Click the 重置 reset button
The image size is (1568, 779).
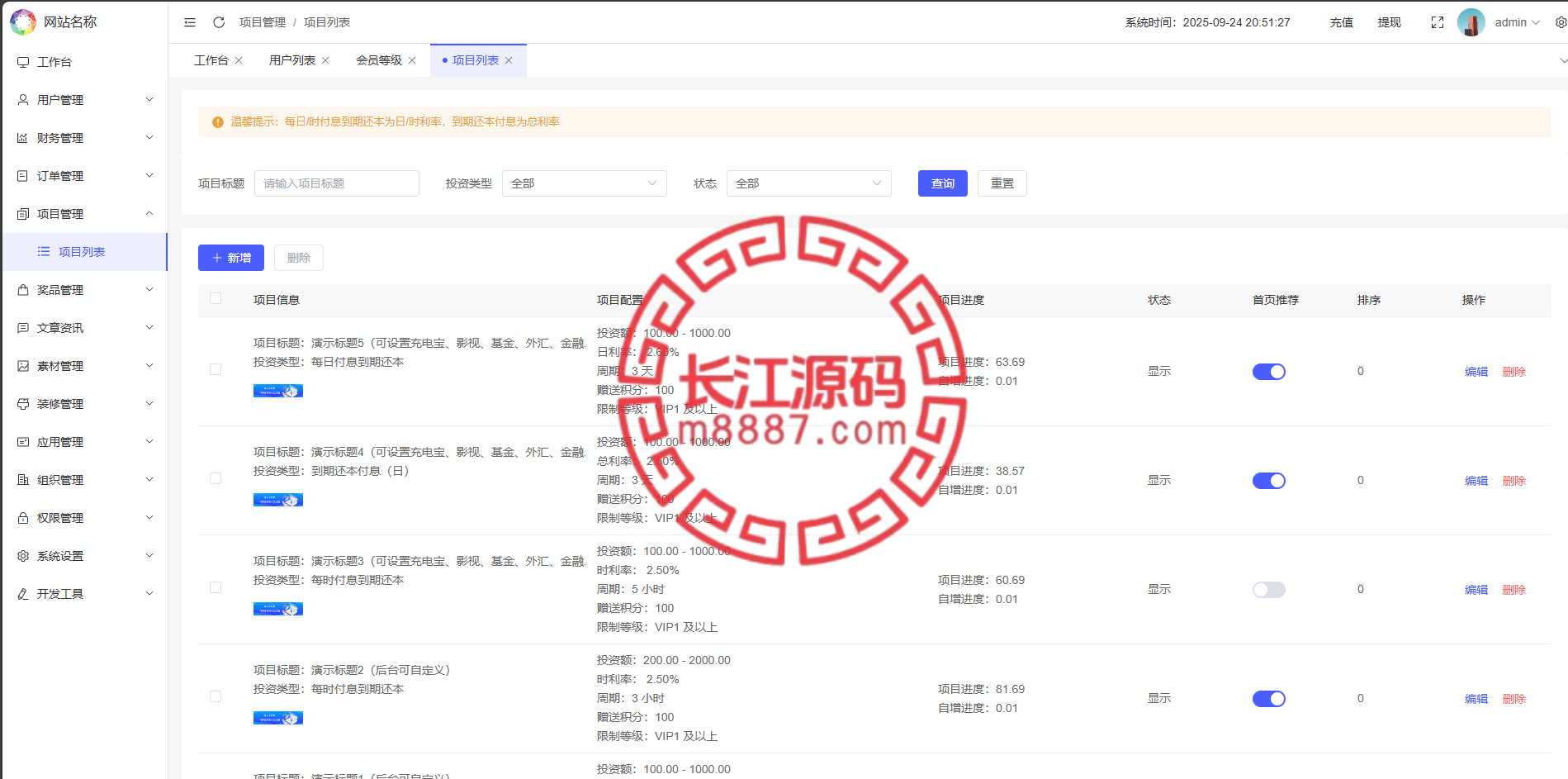(x=1002, y=183)
